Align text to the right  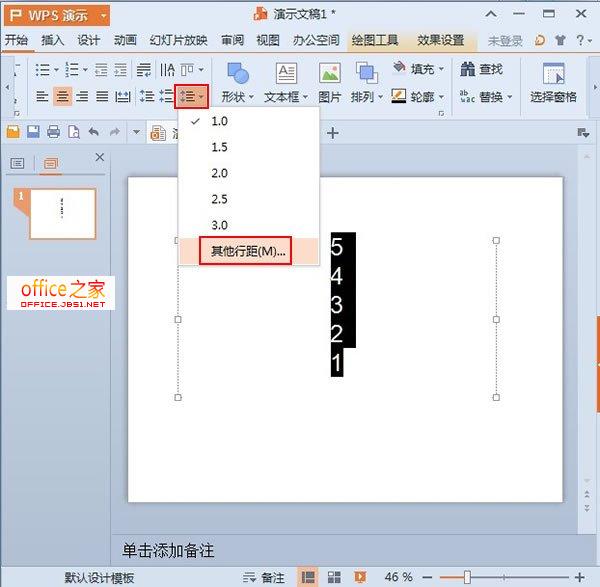[x=82, y=96]
